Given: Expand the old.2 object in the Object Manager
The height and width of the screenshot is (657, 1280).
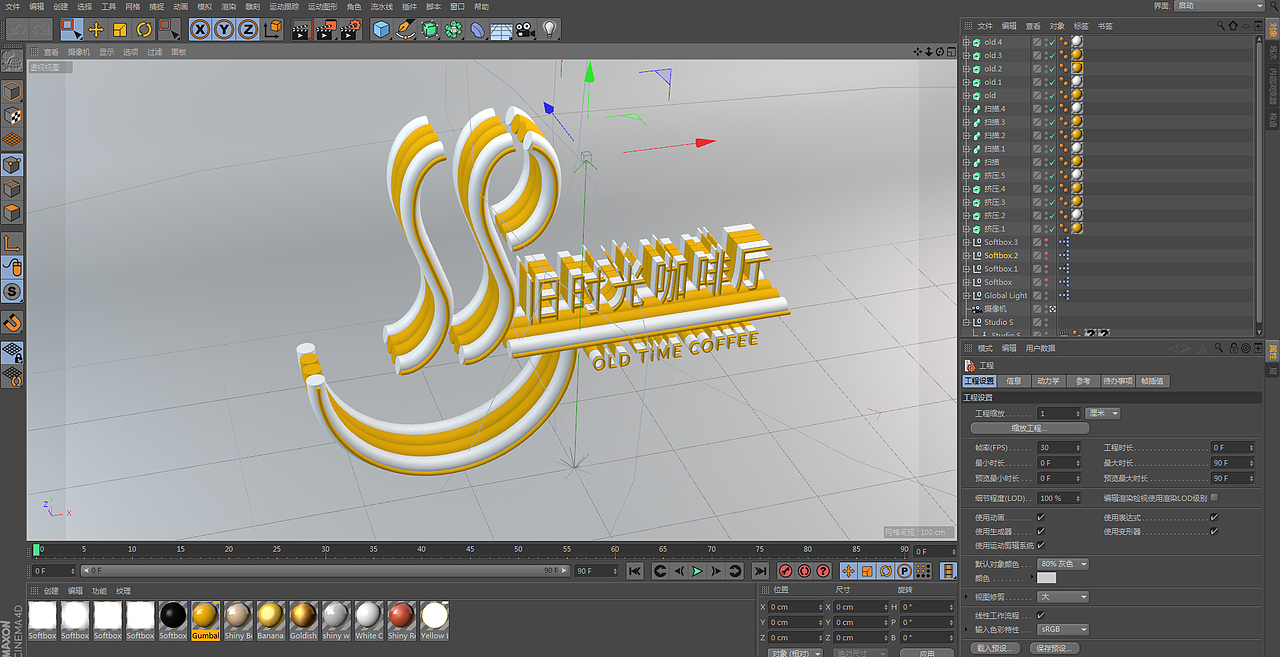Looking at the screenshot, I should (x=968, y=68).
